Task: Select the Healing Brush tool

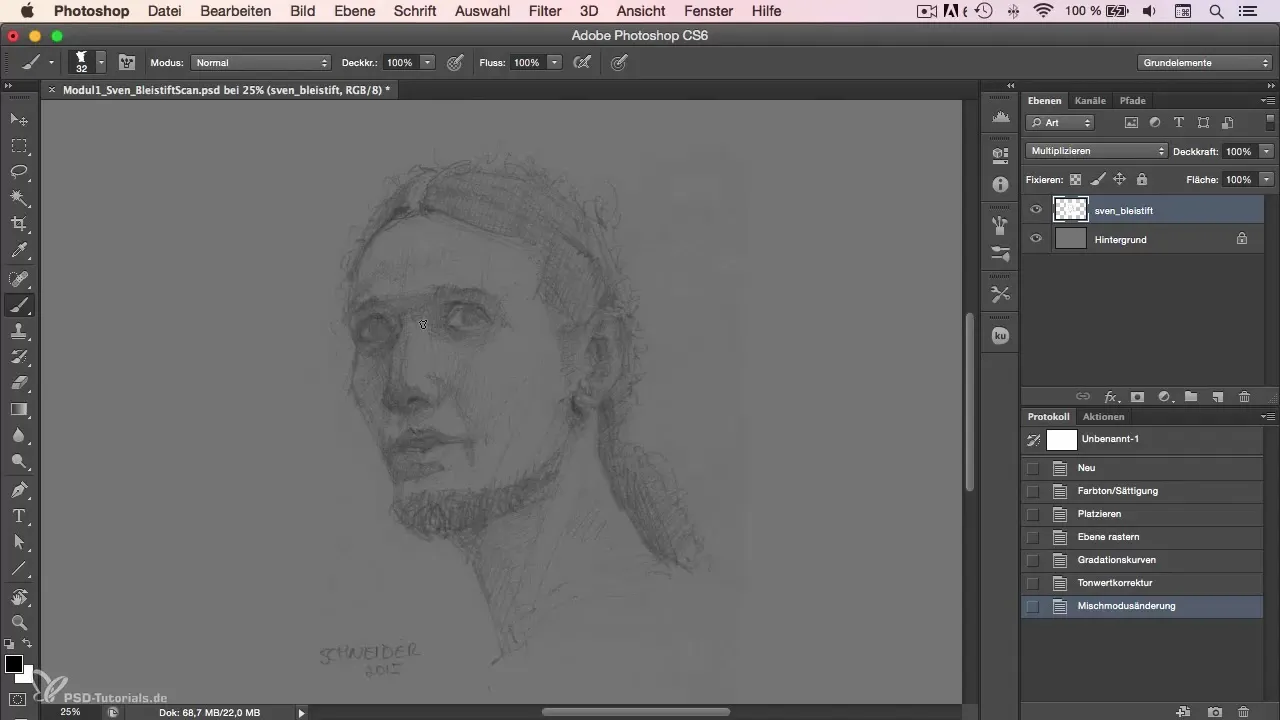Action: pos(19,279)
